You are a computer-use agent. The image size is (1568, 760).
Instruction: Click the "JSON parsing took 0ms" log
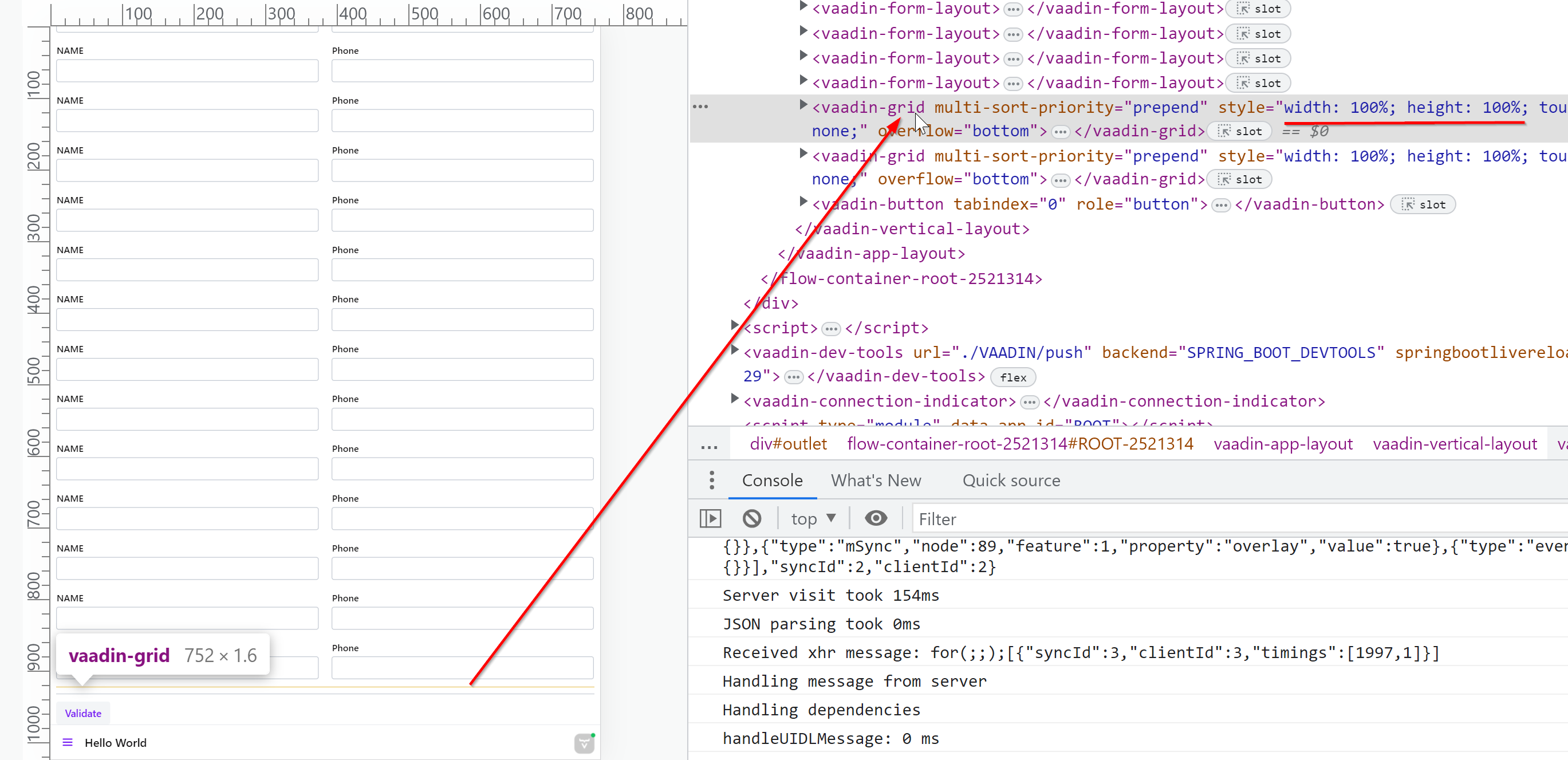click(x=821, y=624)
